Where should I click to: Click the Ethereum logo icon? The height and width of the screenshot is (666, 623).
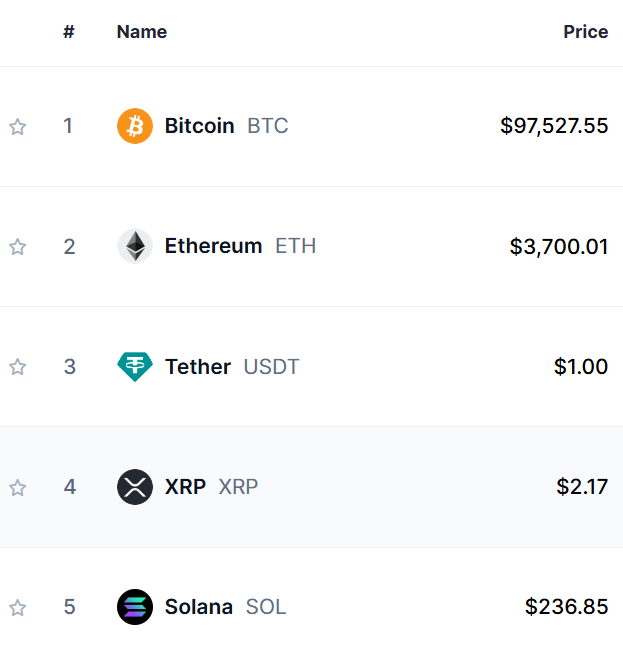click(x=135, y=246)
